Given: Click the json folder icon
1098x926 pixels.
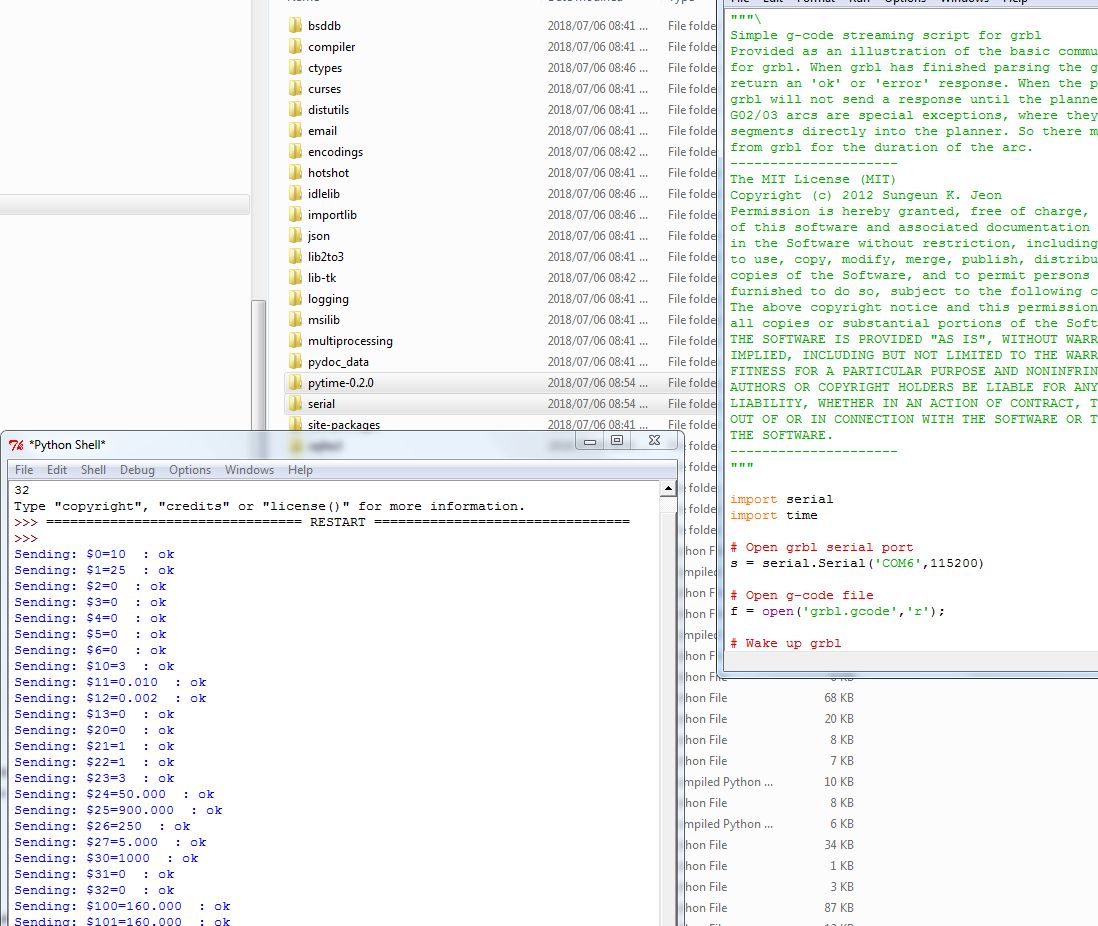Looking at the screenshot, I should [x=296, y=236].
